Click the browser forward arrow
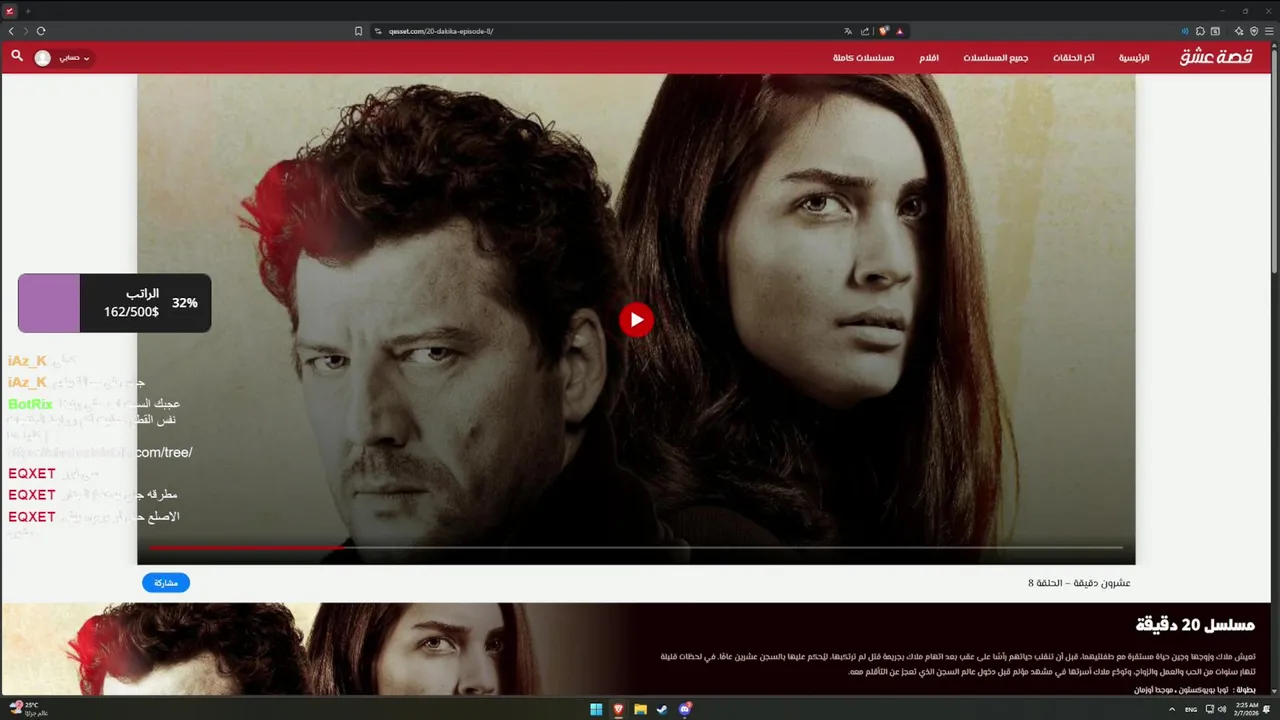This screenshot has height=720, width=1280. coord(25,31)
